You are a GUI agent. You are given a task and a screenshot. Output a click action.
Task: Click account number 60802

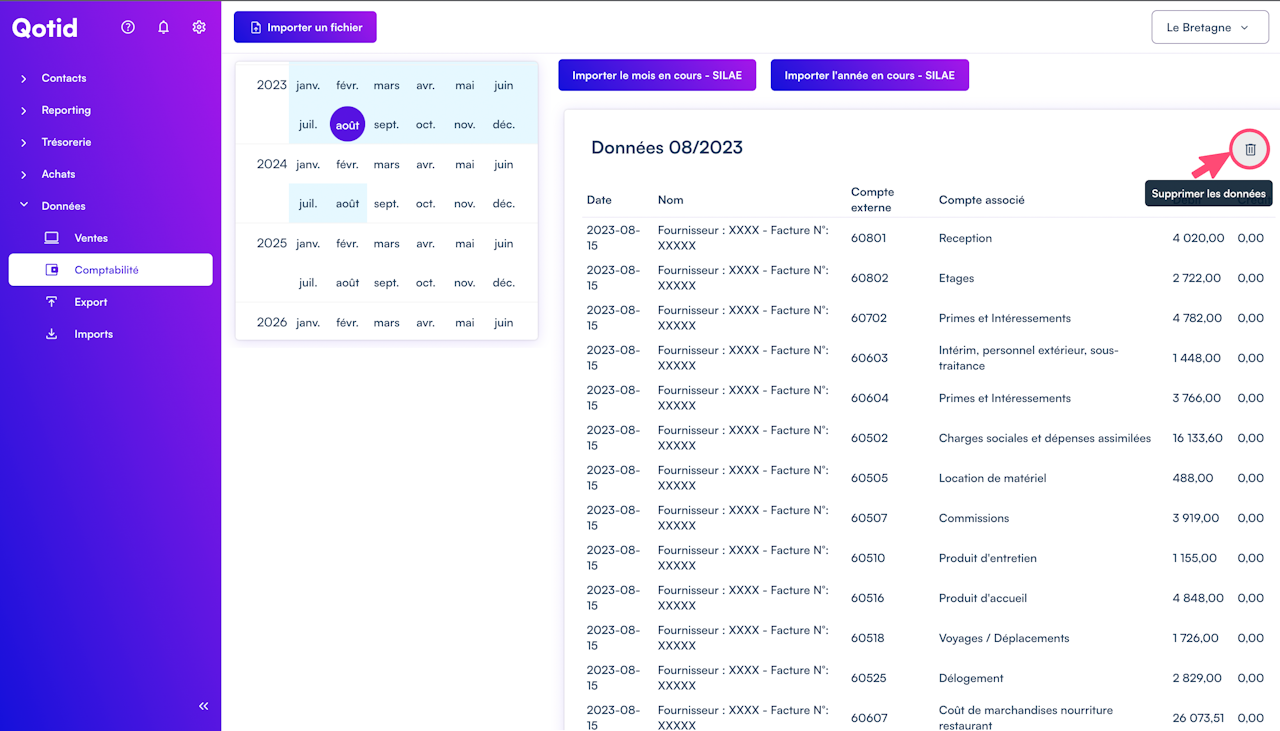coord(869,278)
